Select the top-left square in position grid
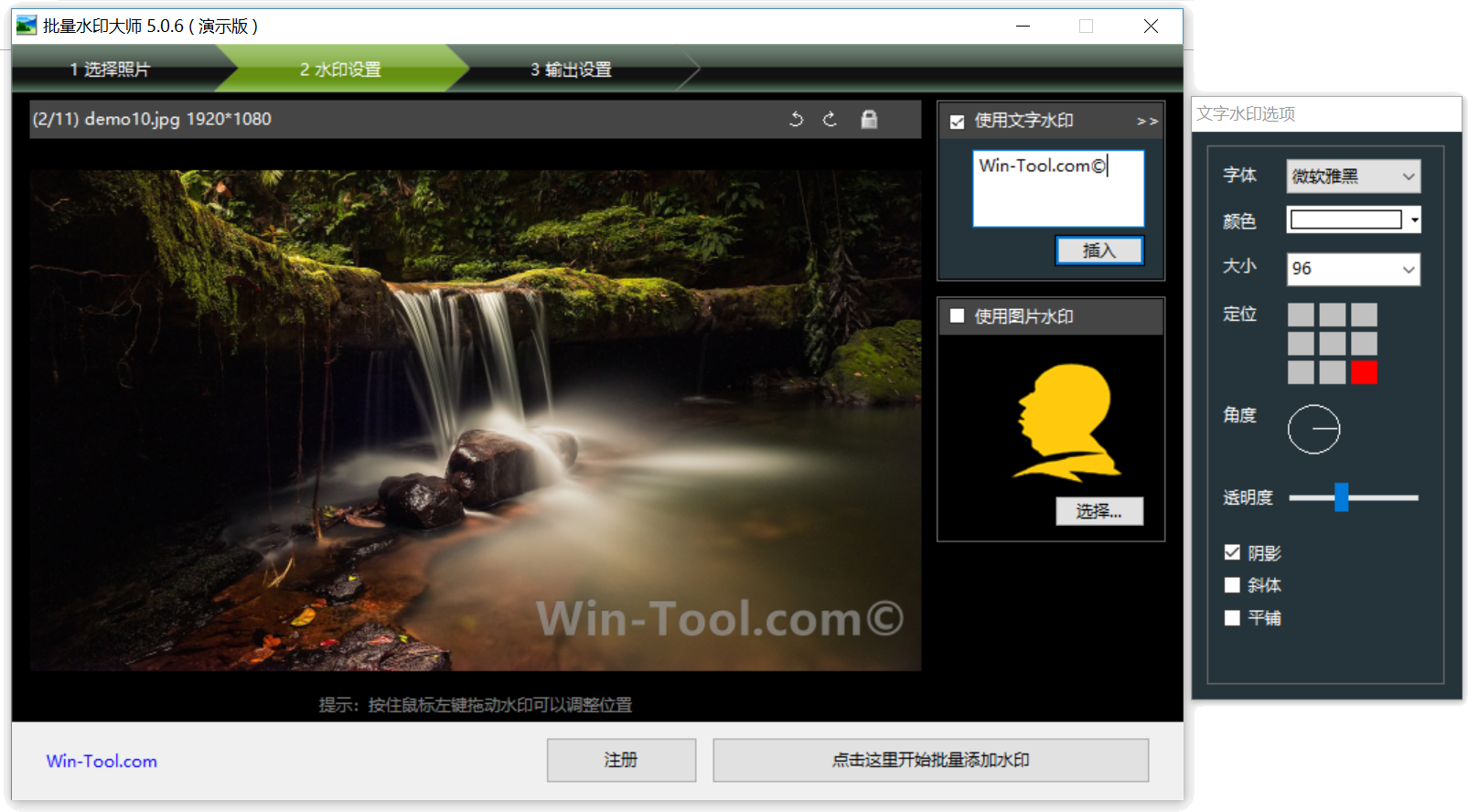This screenshot has height=812, width=1468. (1301, 315)
